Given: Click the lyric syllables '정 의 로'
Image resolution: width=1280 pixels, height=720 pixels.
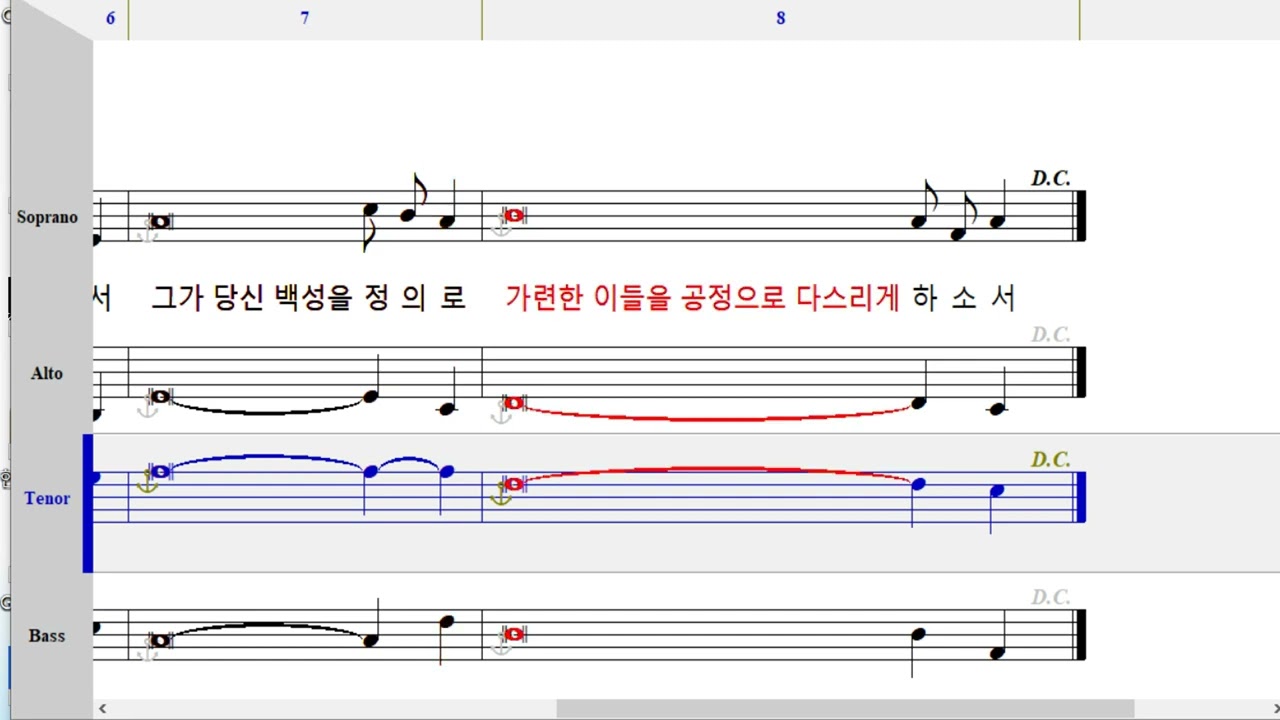Looking at the screenshot, I should [416, 298].
